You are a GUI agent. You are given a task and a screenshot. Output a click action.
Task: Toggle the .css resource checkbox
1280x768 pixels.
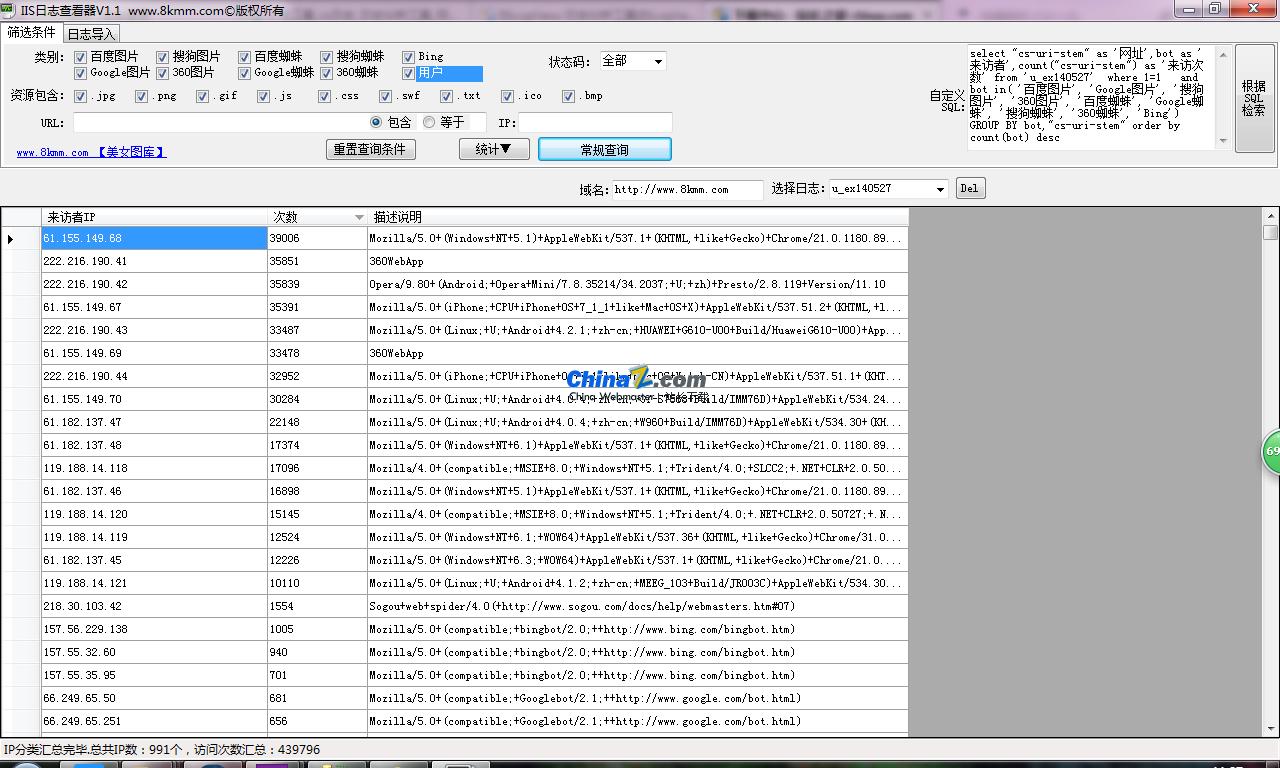(324, 96)
